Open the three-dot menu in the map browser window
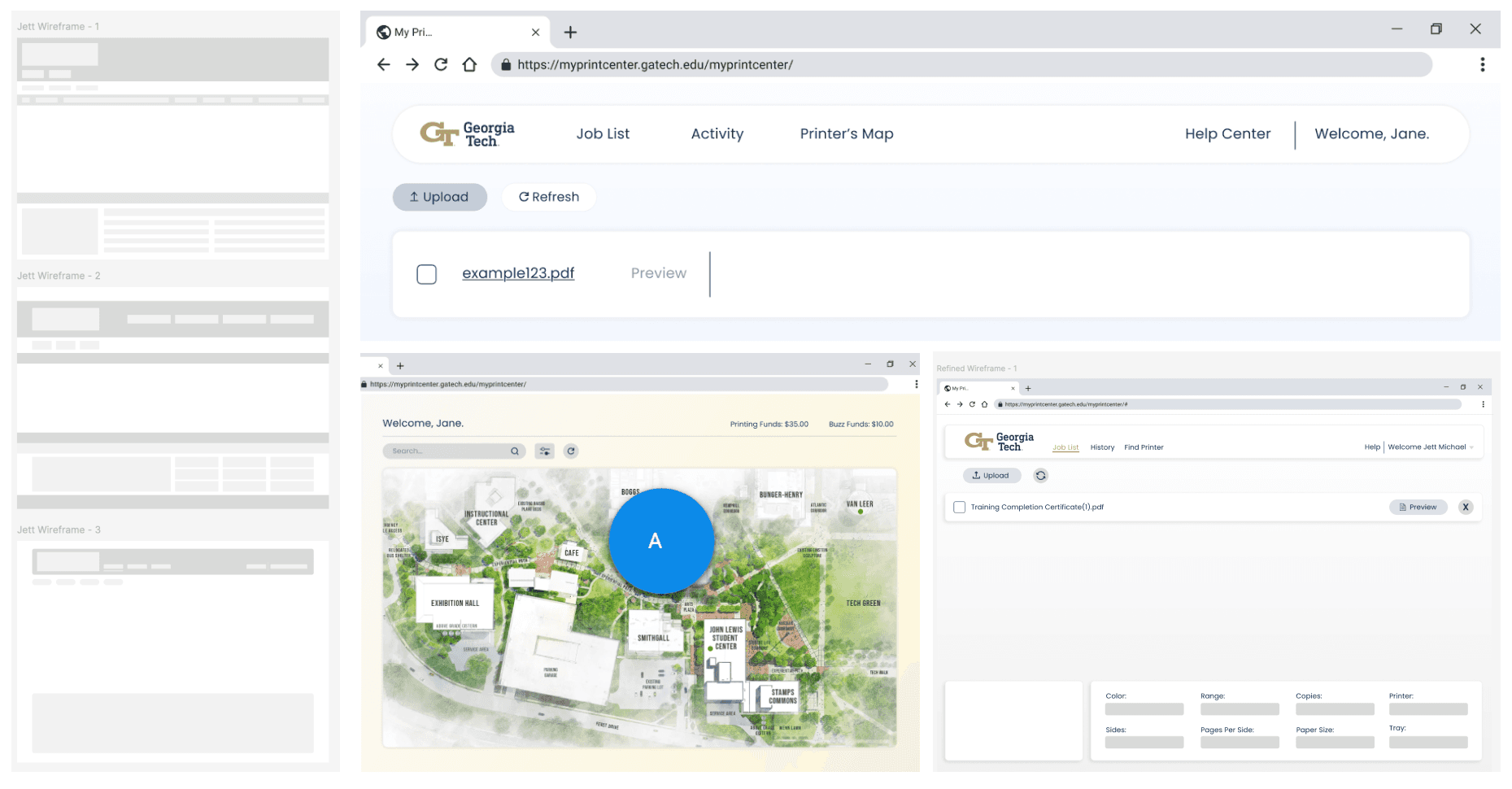Screen dimensions: 1512x789 point(916,384)
